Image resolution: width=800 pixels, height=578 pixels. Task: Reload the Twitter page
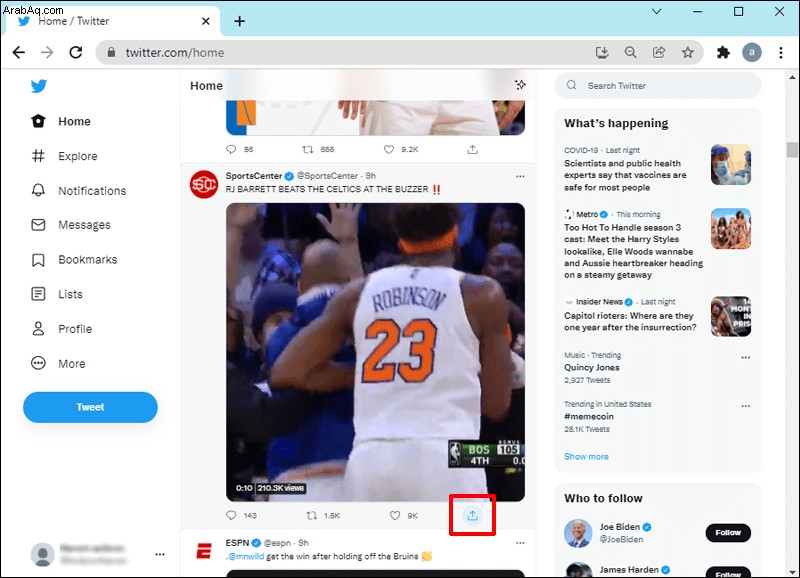76,52
